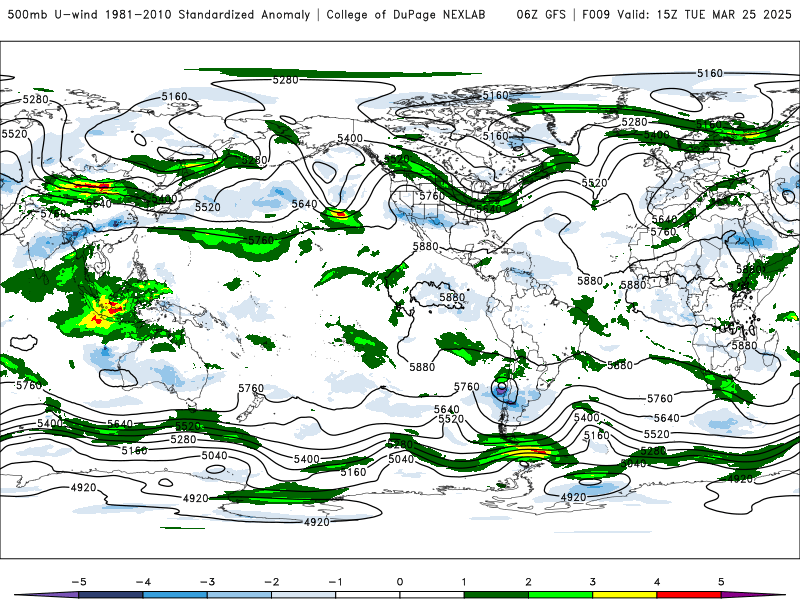
Task: Pick the yellow swatch between 3 and 4
Action: click(624, 595)
